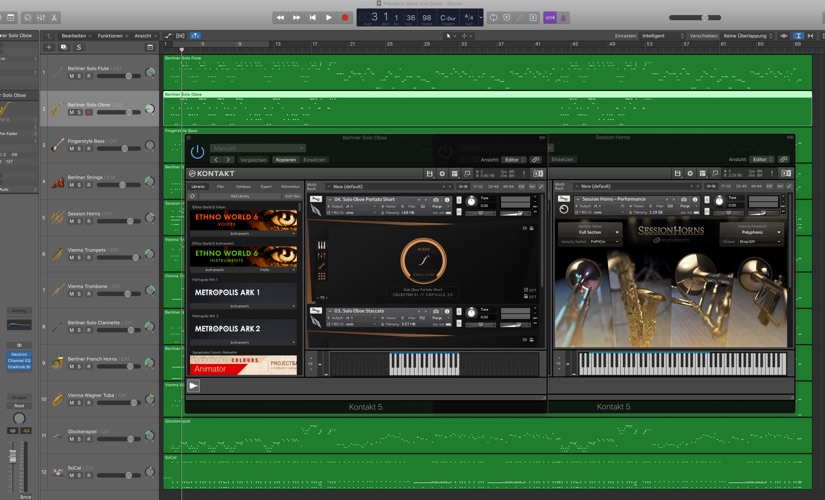Open the Manuell preset dropdown
Viewport: 825px width, 500px height.
click(257, 148)
